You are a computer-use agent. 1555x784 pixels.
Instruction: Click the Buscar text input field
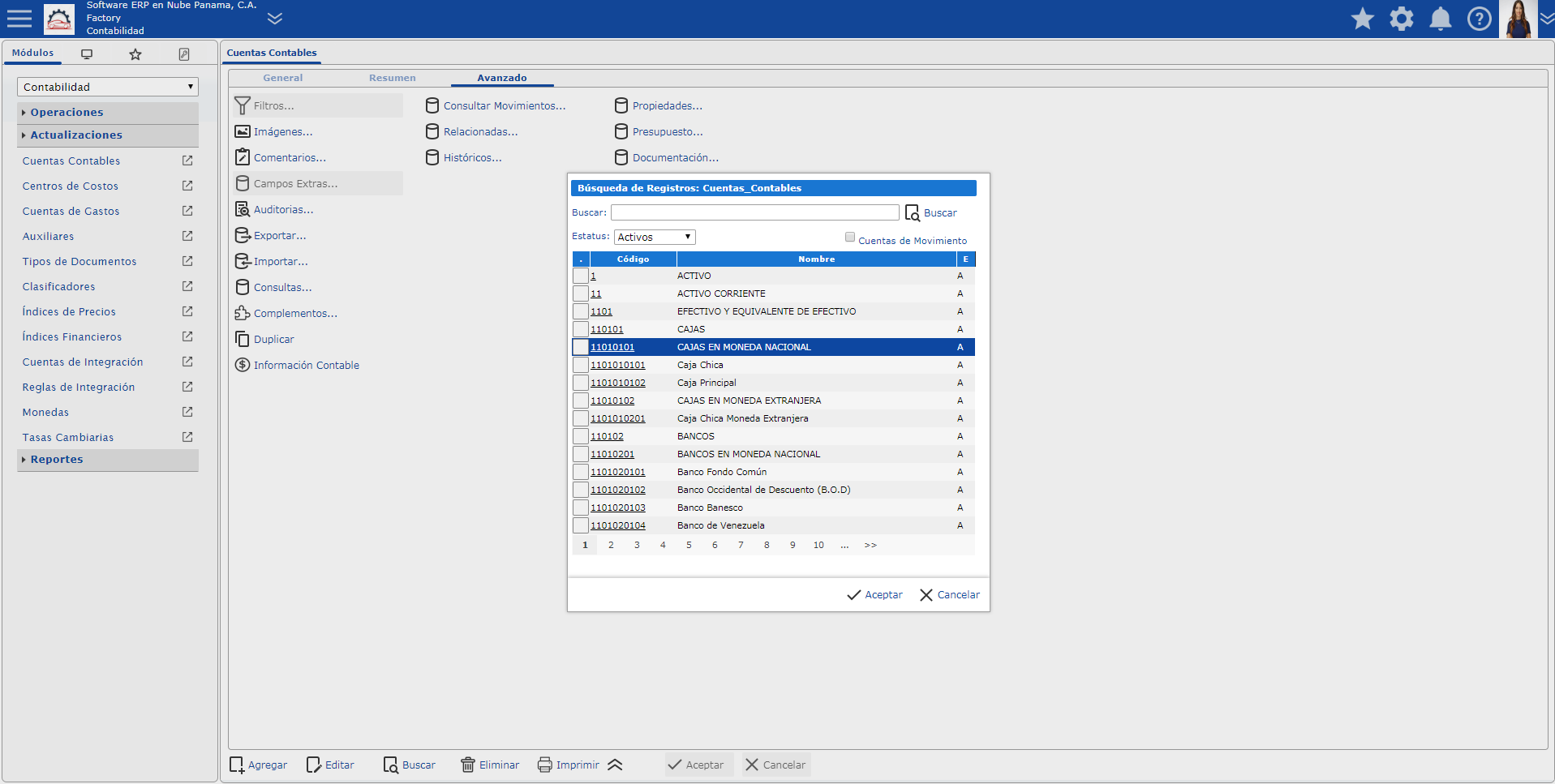click(x=754, y=212)
